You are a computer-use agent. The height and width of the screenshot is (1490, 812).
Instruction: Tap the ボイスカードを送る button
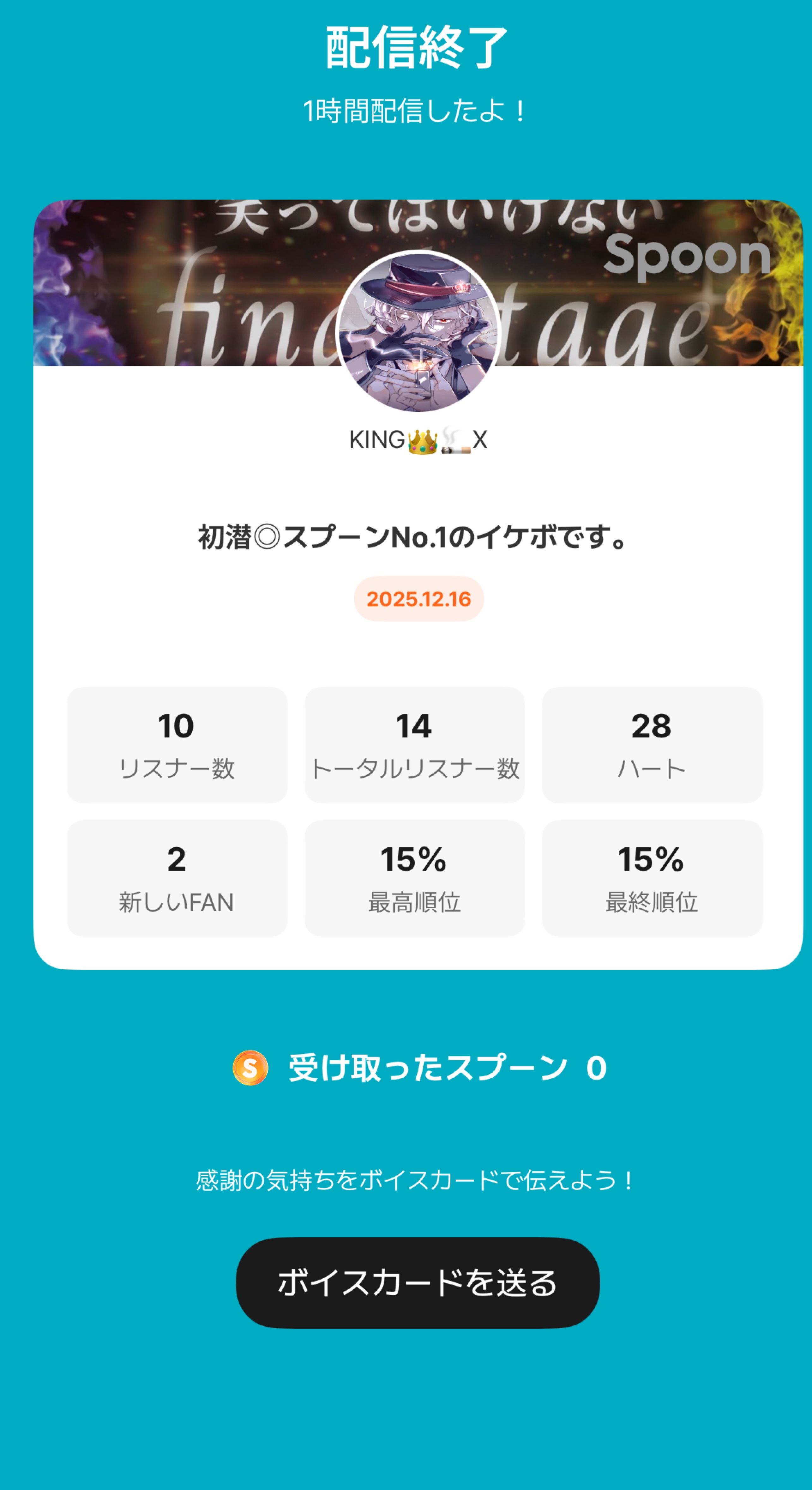pyautogui.click(x=418, y=1282)
